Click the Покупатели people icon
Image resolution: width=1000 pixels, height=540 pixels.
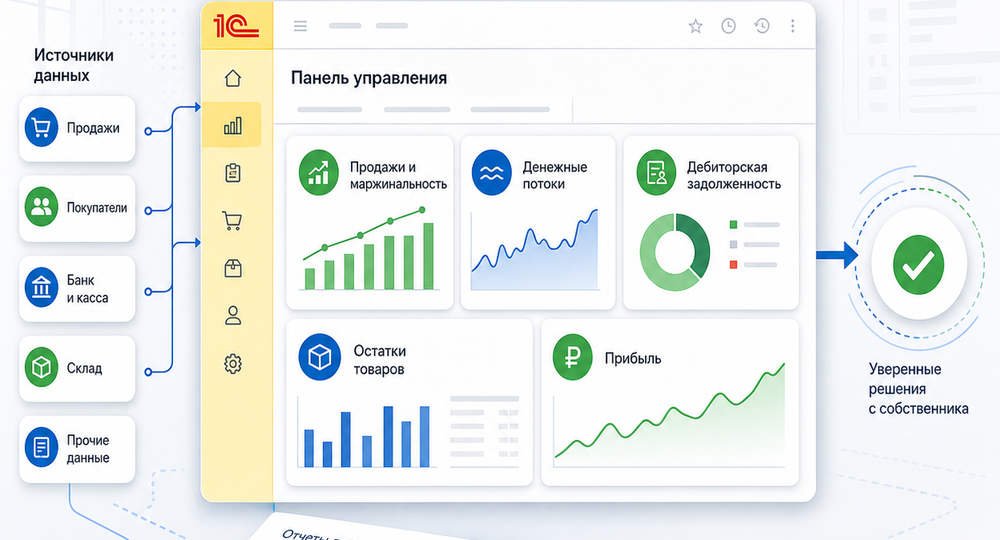pos(41,207)
